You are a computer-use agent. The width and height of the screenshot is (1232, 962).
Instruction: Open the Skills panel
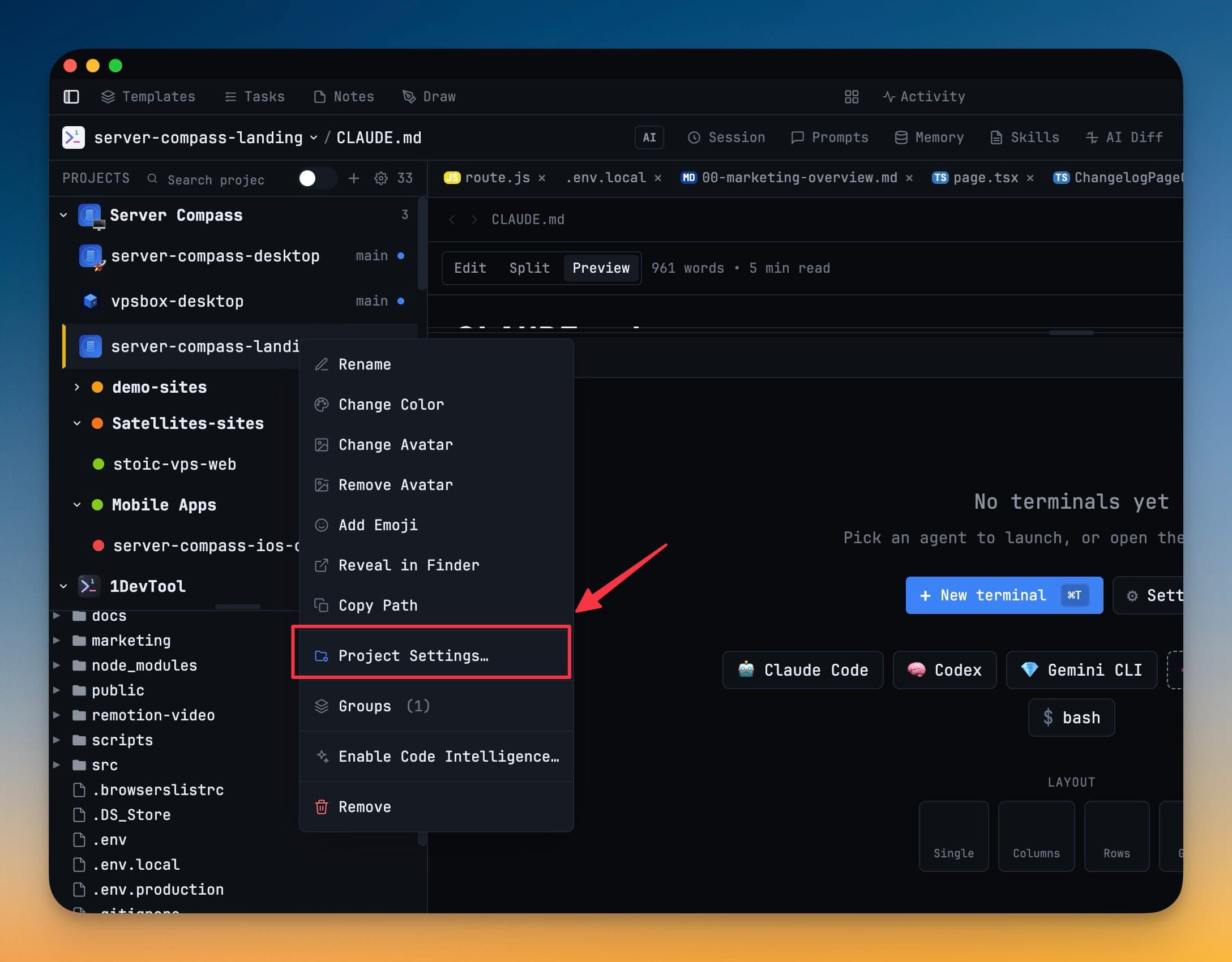[1024, 138]
